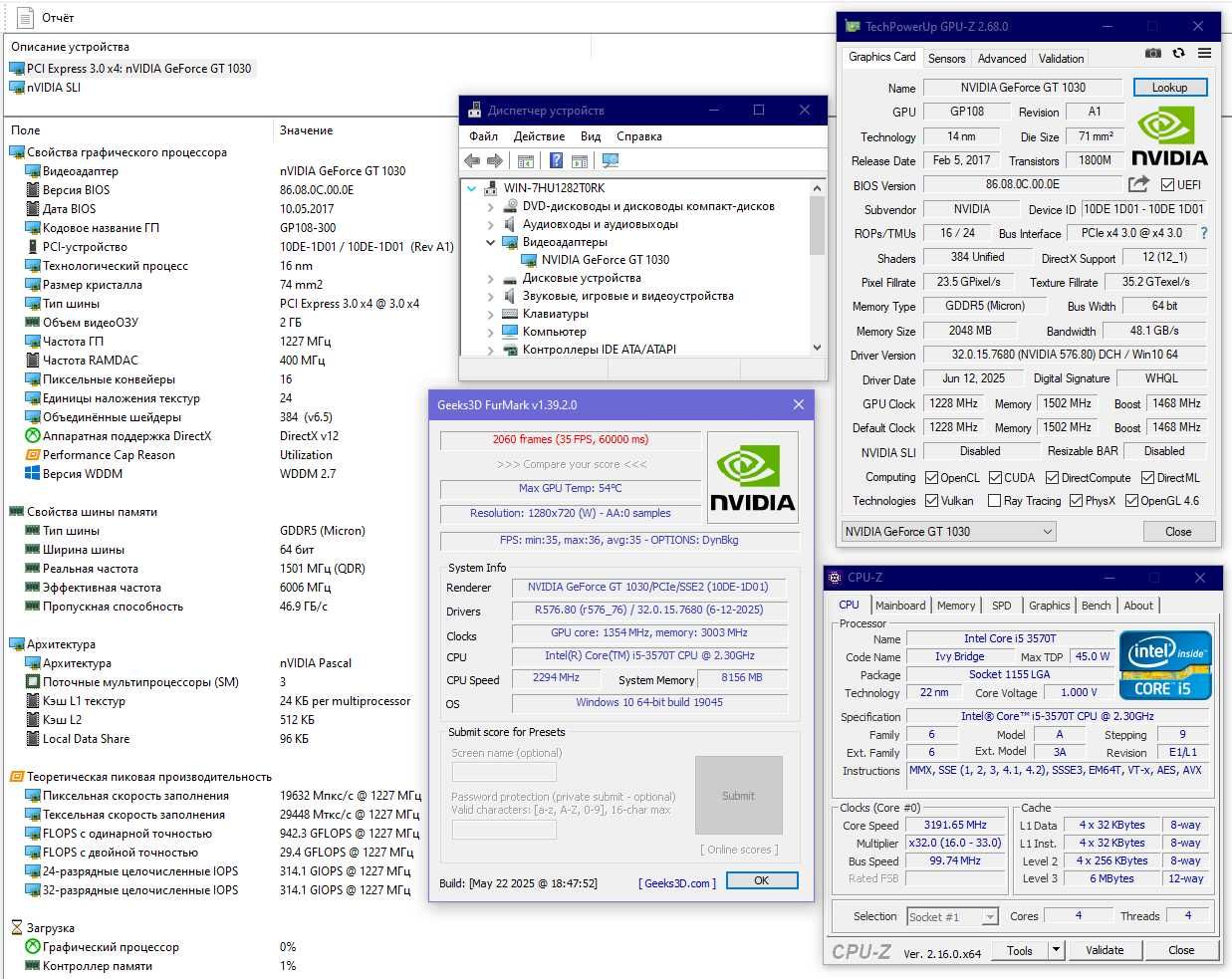Click the NVIDIA logo in FurMark window
Screen dimensions: 1232x979
752,477
